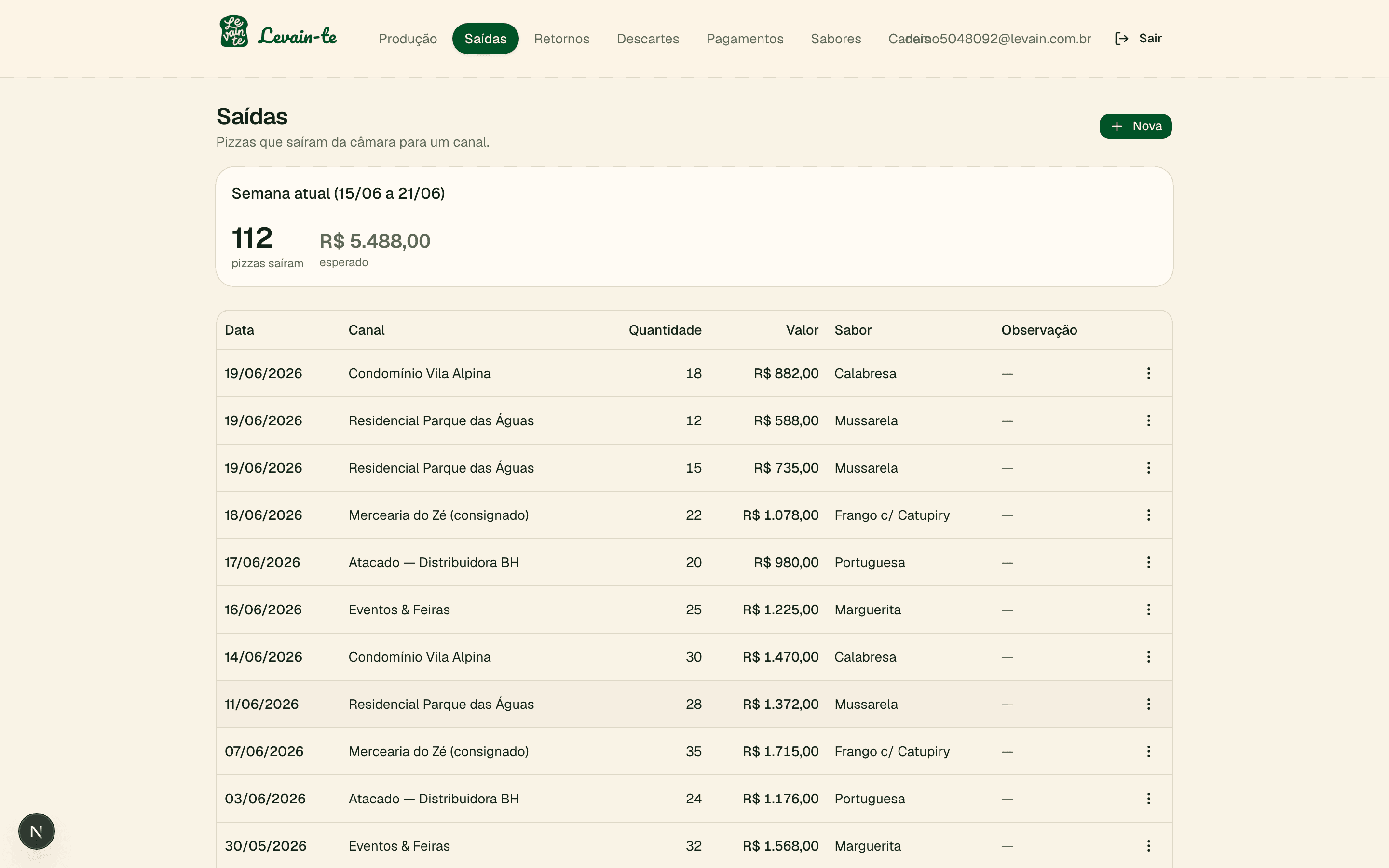1389x868 pixels.
Task: Open row menu for Frango 1.078,00 entry
Action: (1148, 515)
